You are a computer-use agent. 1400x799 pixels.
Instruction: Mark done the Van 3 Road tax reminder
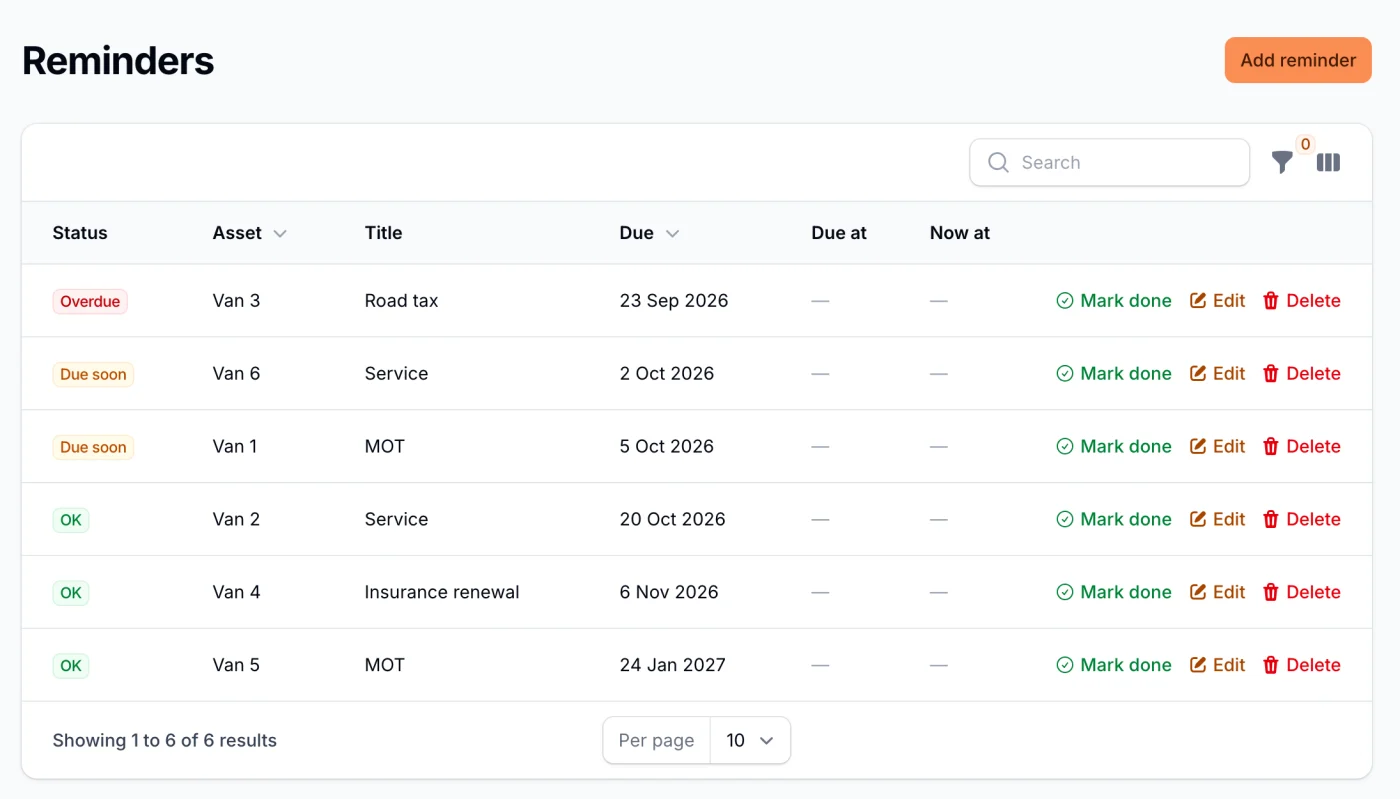tap(1114, 301)
